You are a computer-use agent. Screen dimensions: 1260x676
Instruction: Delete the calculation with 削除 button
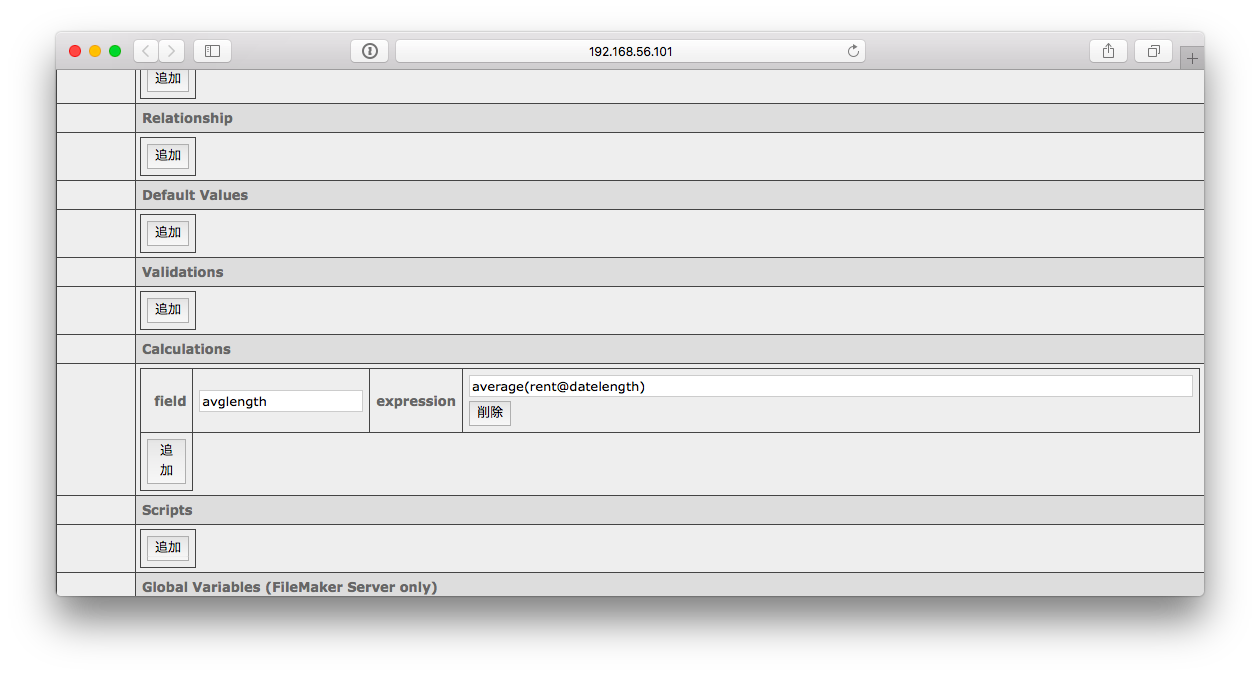(490, 413)
